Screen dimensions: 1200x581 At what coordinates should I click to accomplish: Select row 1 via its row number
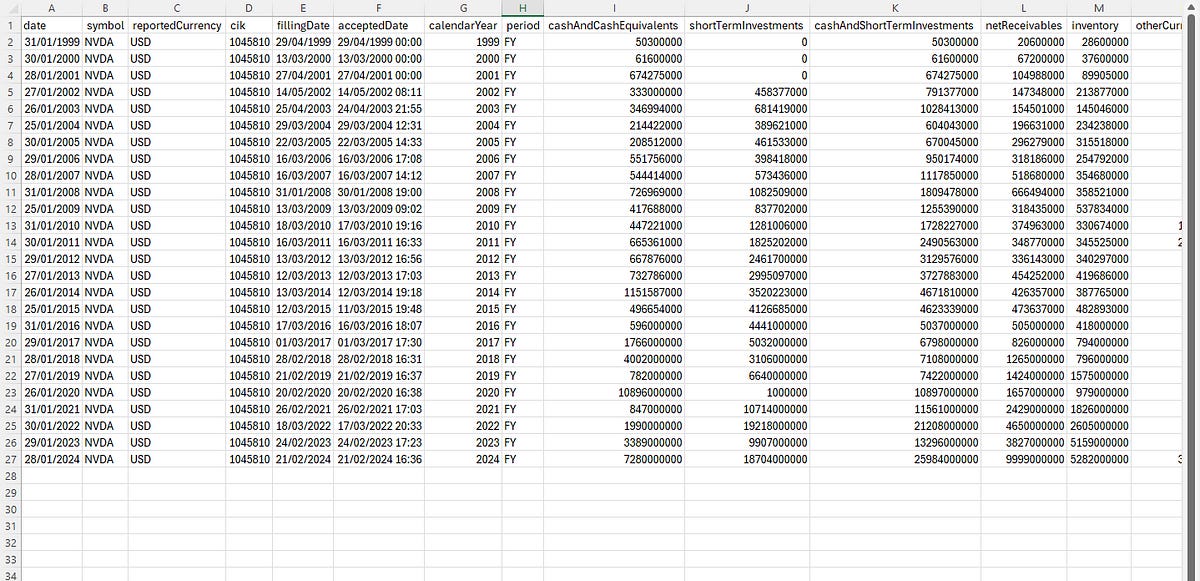pos(10,24)
